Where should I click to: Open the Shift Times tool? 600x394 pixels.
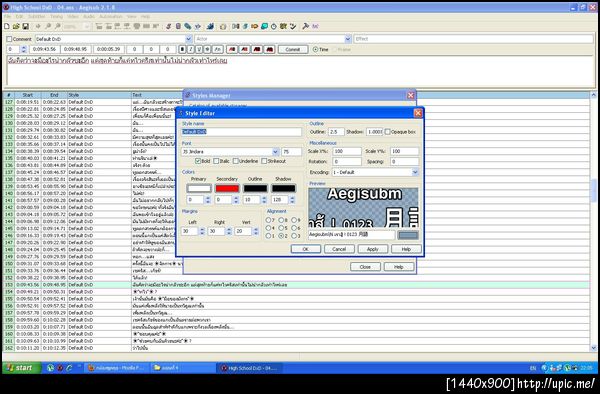click(x=236, y=26)
